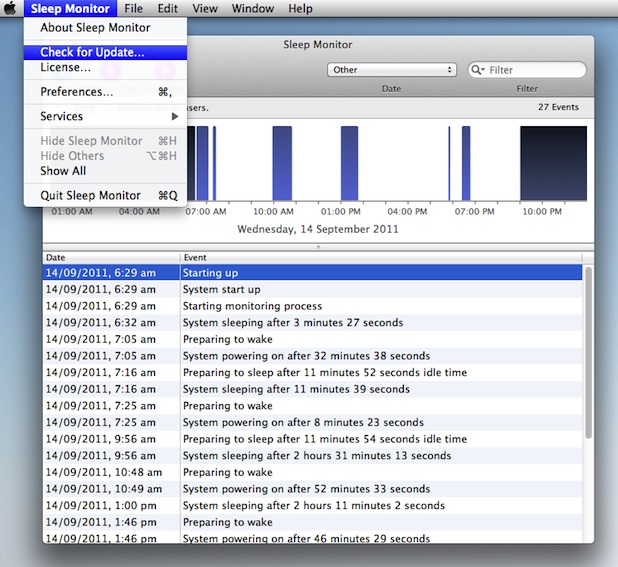Select 'Preparing to sleep after 11 minutes 52 seconds' row
Image resolution: width=618 pixels, height=567 pixels.
point(313,372)
